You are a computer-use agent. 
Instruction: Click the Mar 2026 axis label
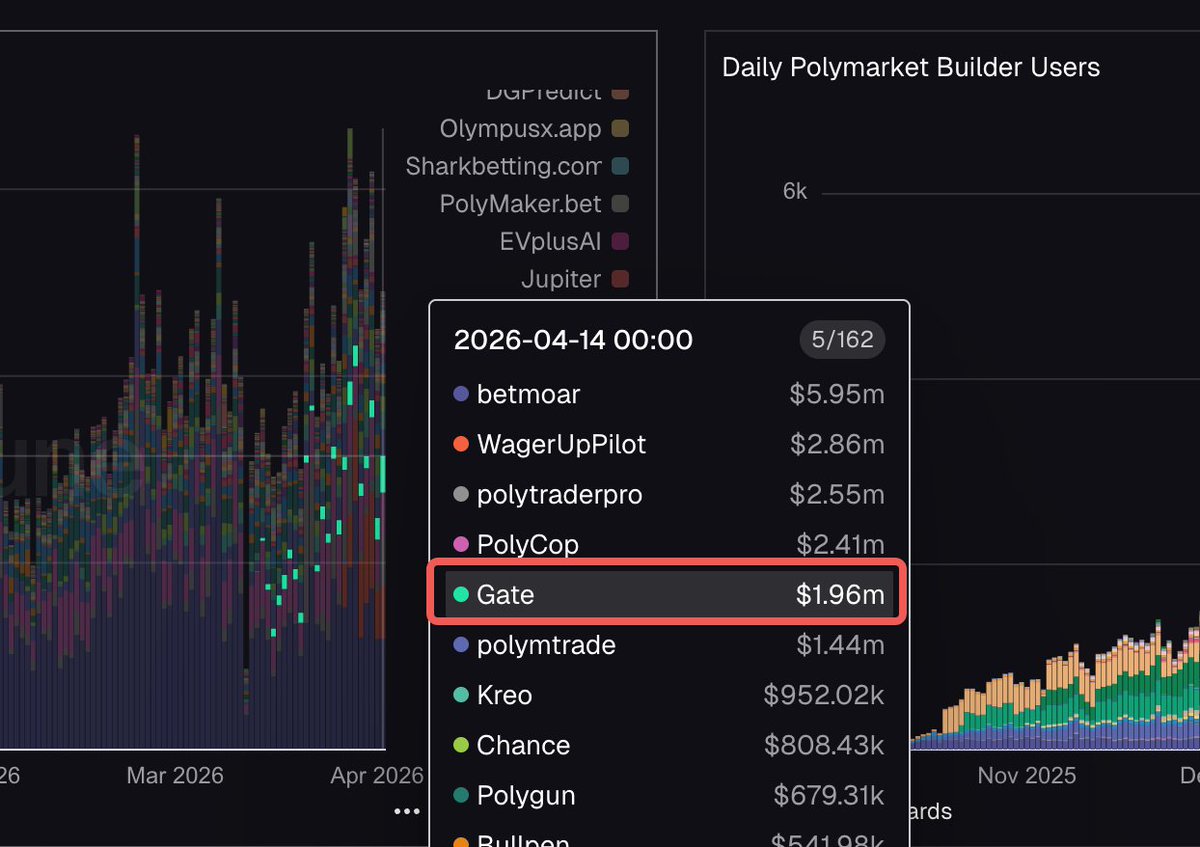[x=175, y=775]
